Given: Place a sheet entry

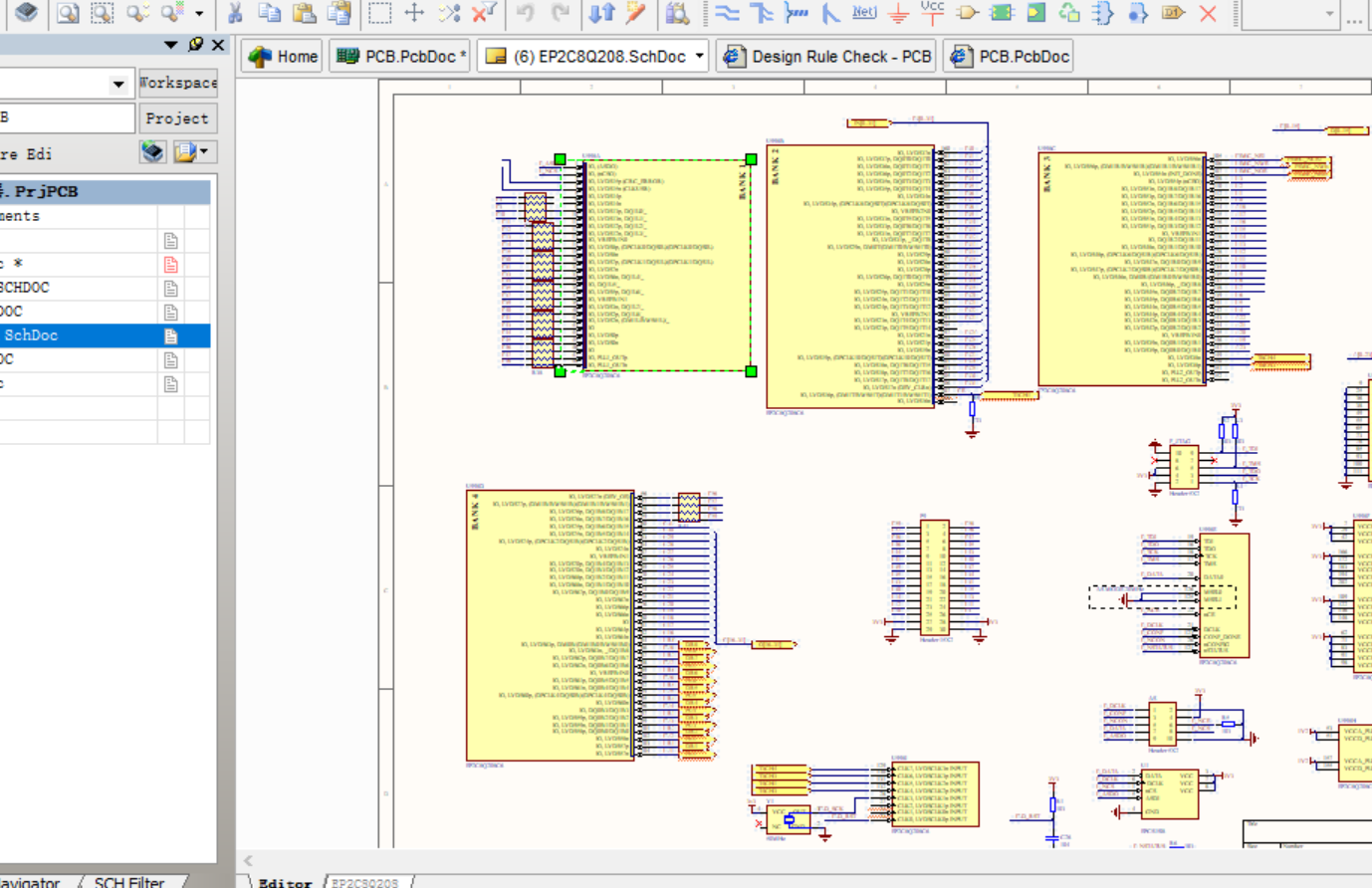Looking at the screenshot, I should coord(1036,13).
